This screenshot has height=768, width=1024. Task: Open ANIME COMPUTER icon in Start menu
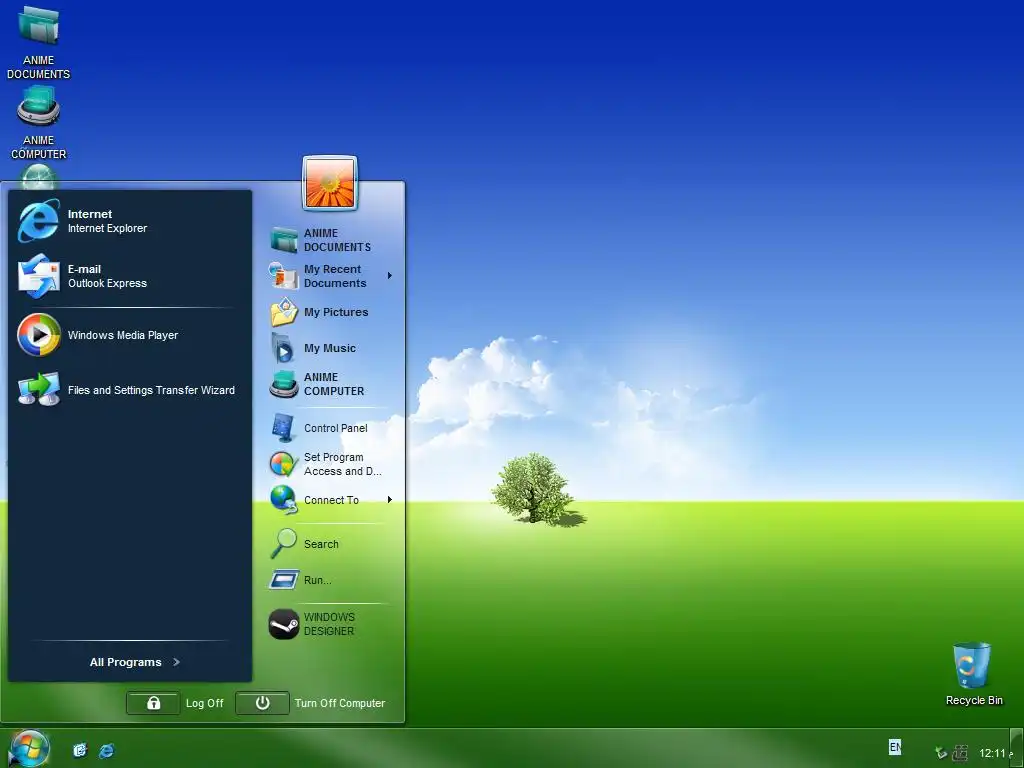(284, 384)
